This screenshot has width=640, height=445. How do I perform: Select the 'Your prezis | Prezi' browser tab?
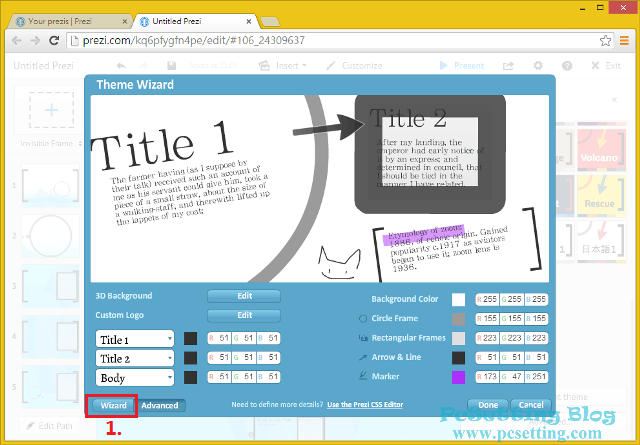pos(65,18)
